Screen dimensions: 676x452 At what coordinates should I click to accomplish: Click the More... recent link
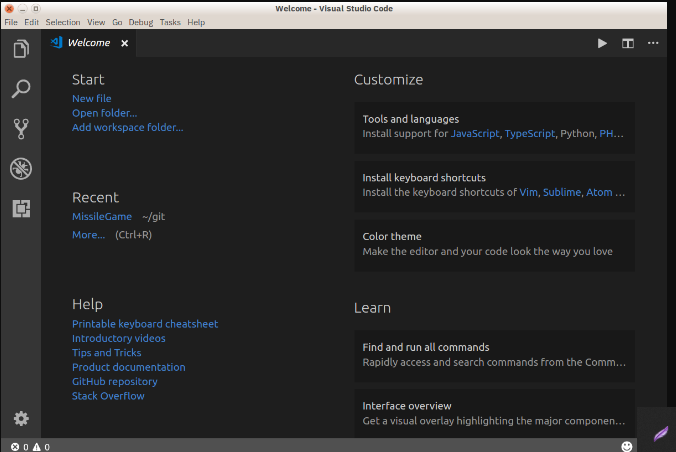pyautogui.click(x=88, y=235)
